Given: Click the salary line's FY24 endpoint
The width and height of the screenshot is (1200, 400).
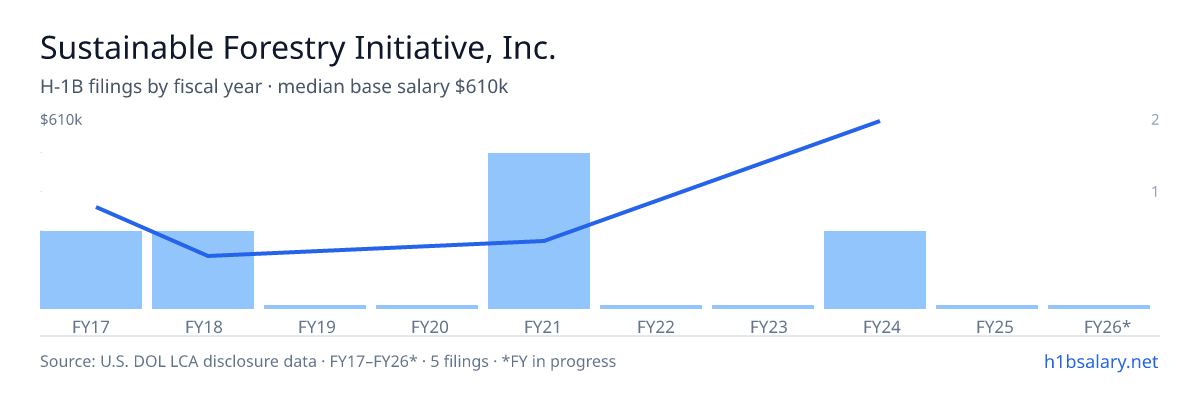Looking at the screenshot, I should tap(878, 121).
